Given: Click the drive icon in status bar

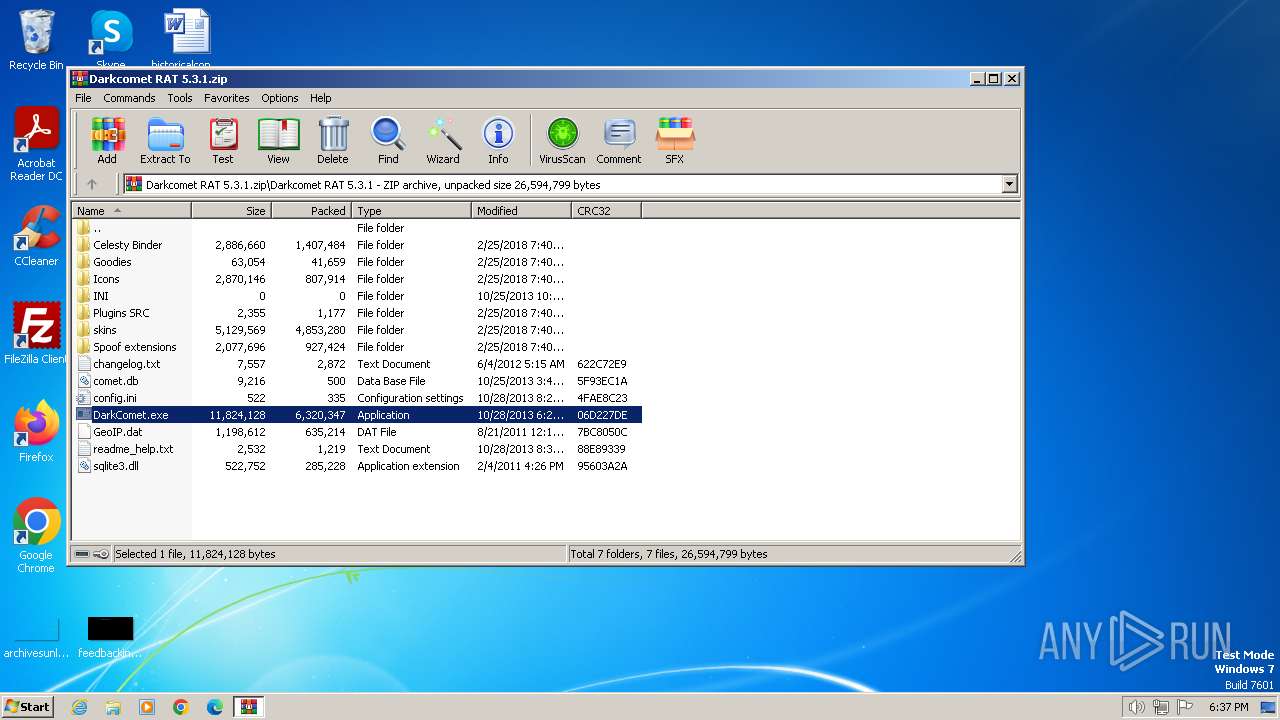Looking at the screenshot, I should tap(82, 554).
